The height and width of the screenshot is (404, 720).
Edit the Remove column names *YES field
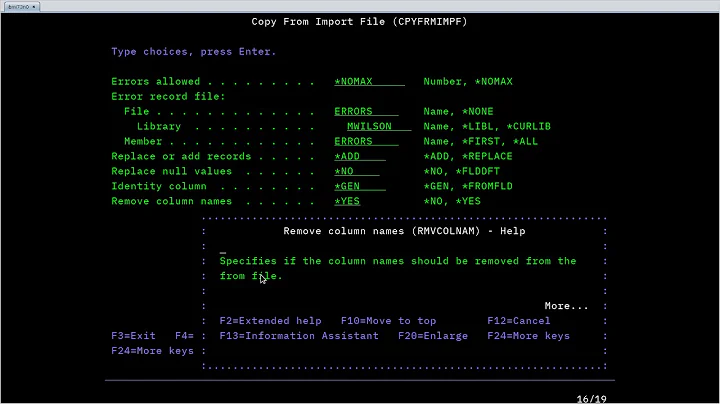347,202
